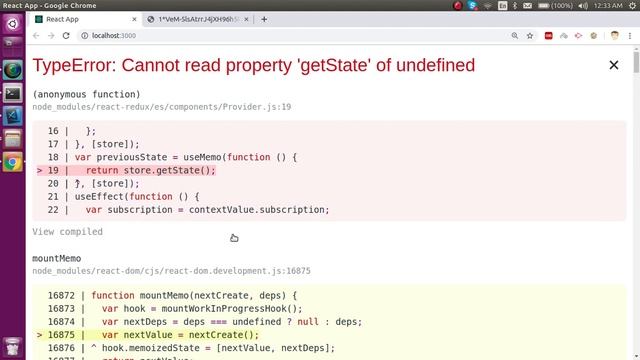Open the Terminal in the dock
The width and height of the screenshot is (640, 360).
point(13,93)
